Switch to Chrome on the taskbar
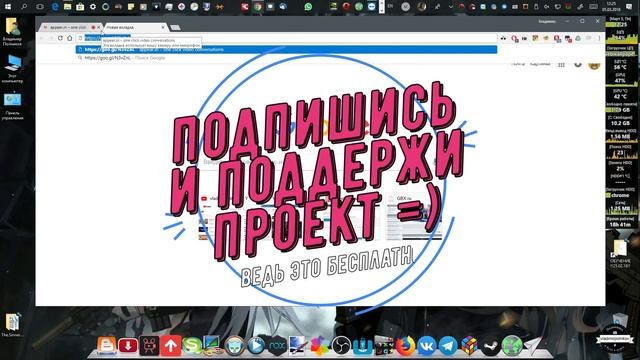Viewport: 640px width, 360px height. pos(258,7)
